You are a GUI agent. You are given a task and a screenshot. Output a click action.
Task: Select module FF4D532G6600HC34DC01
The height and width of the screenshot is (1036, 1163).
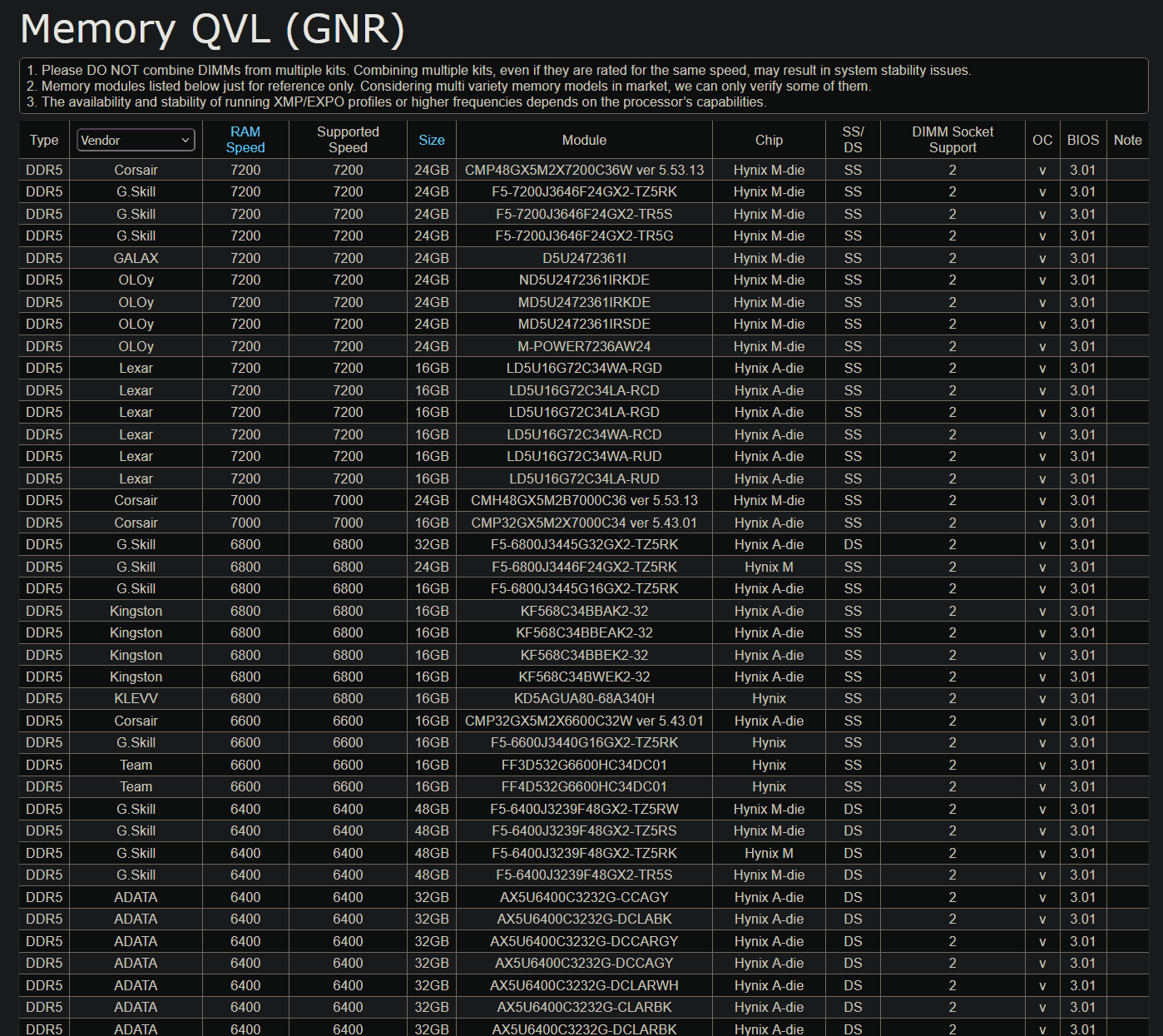pyautogui.click(x=584, y=786)
